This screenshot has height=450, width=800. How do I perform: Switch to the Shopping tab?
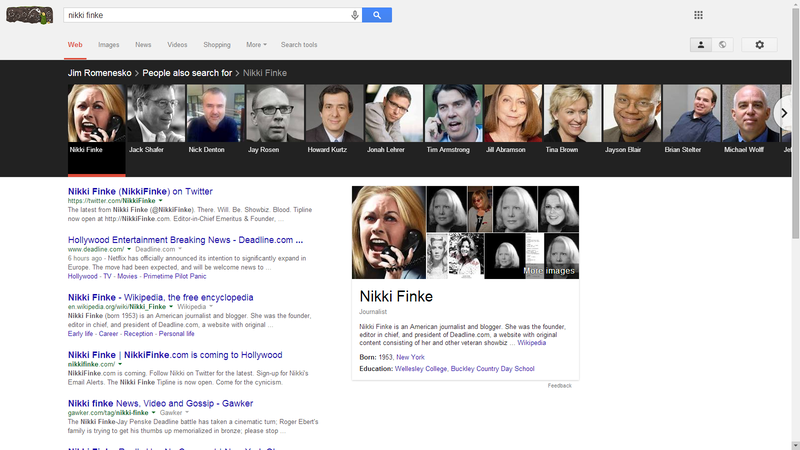tap(217, 45)
